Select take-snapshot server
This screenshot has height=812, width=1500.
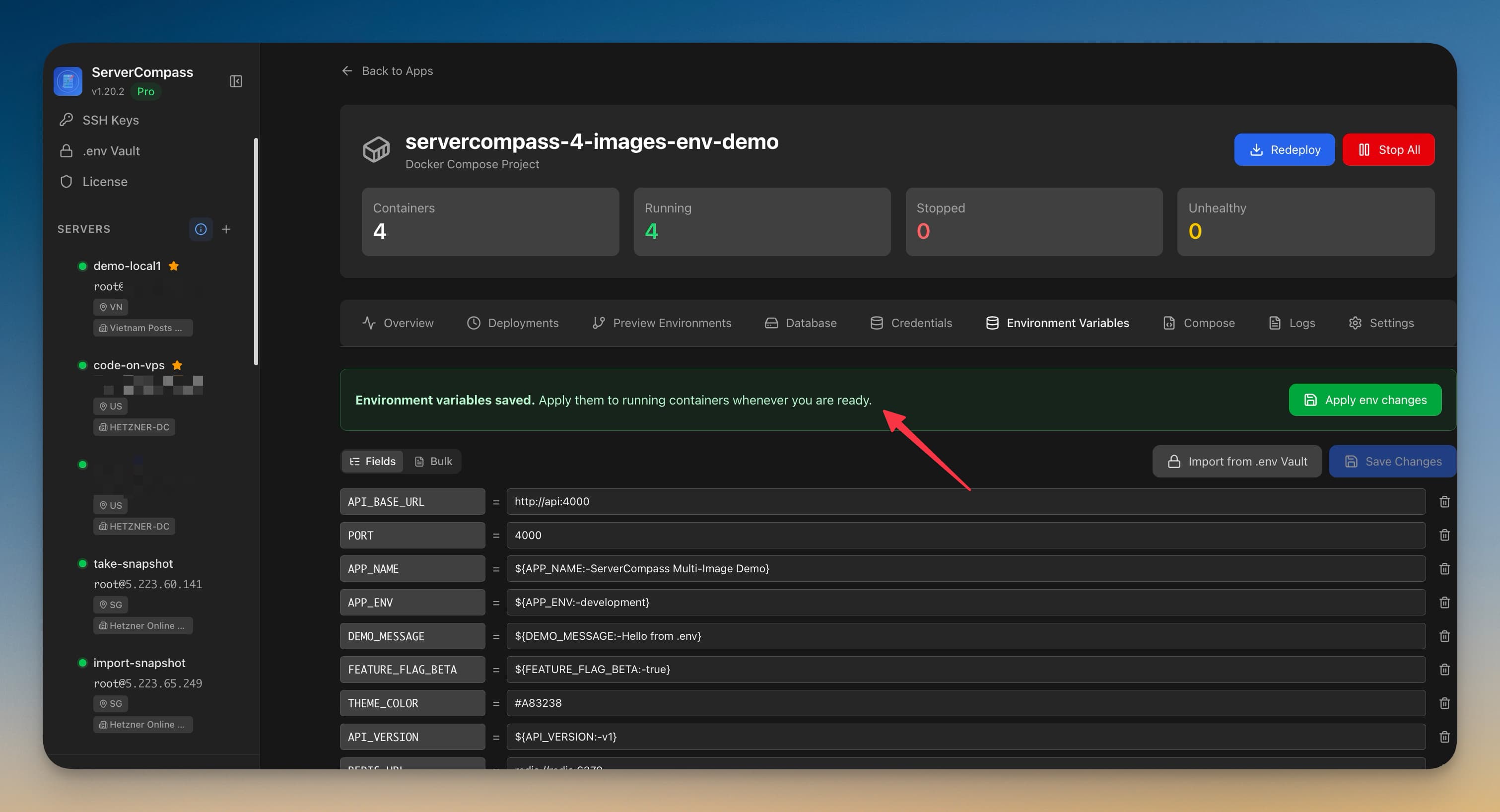coord(133,563)
